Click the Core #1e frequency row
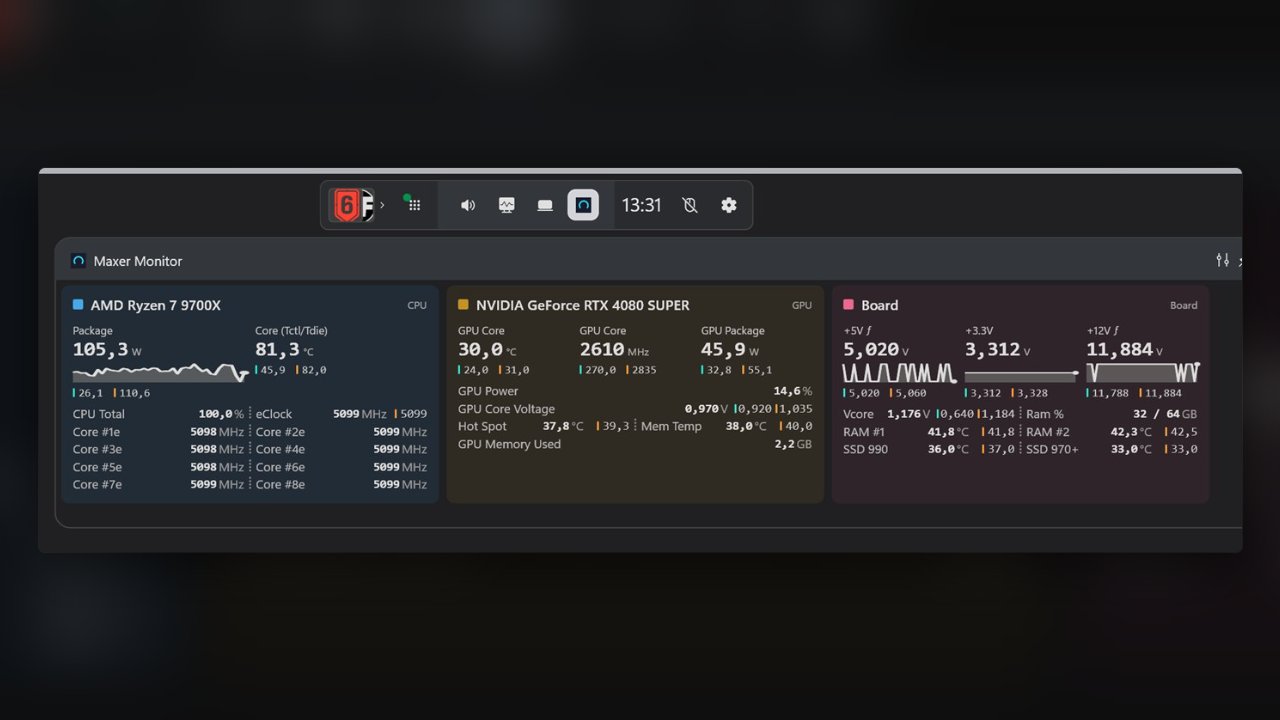This screenshot has width=1280, height=720. click(x=158, y=432)
